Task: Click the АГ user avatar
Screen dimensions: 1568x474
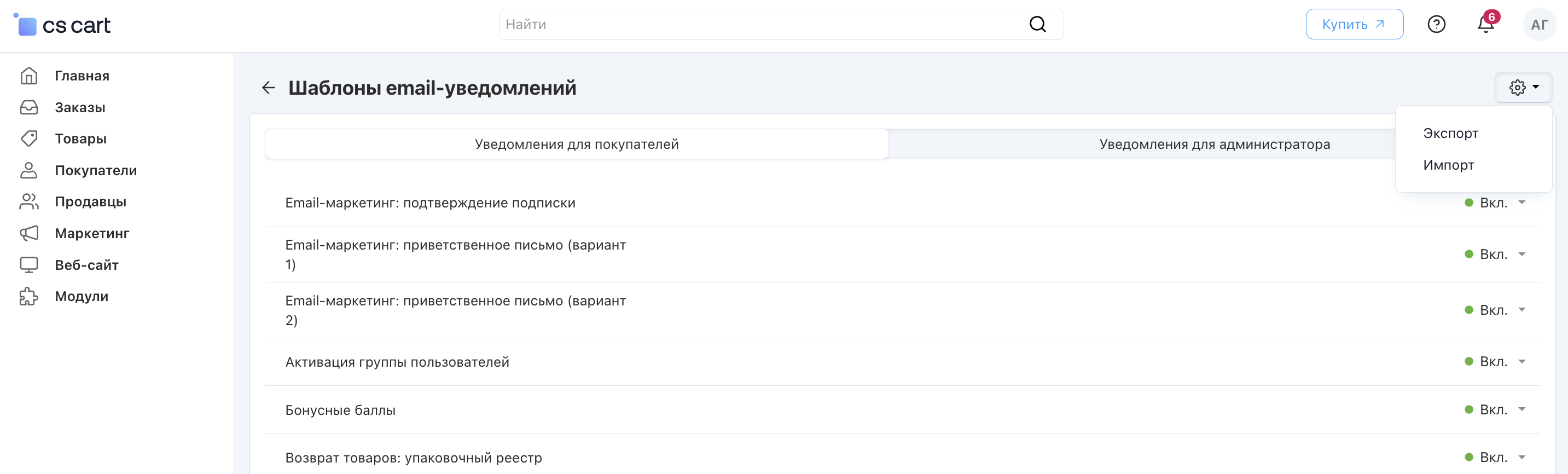Action: tap(1538, 25)
